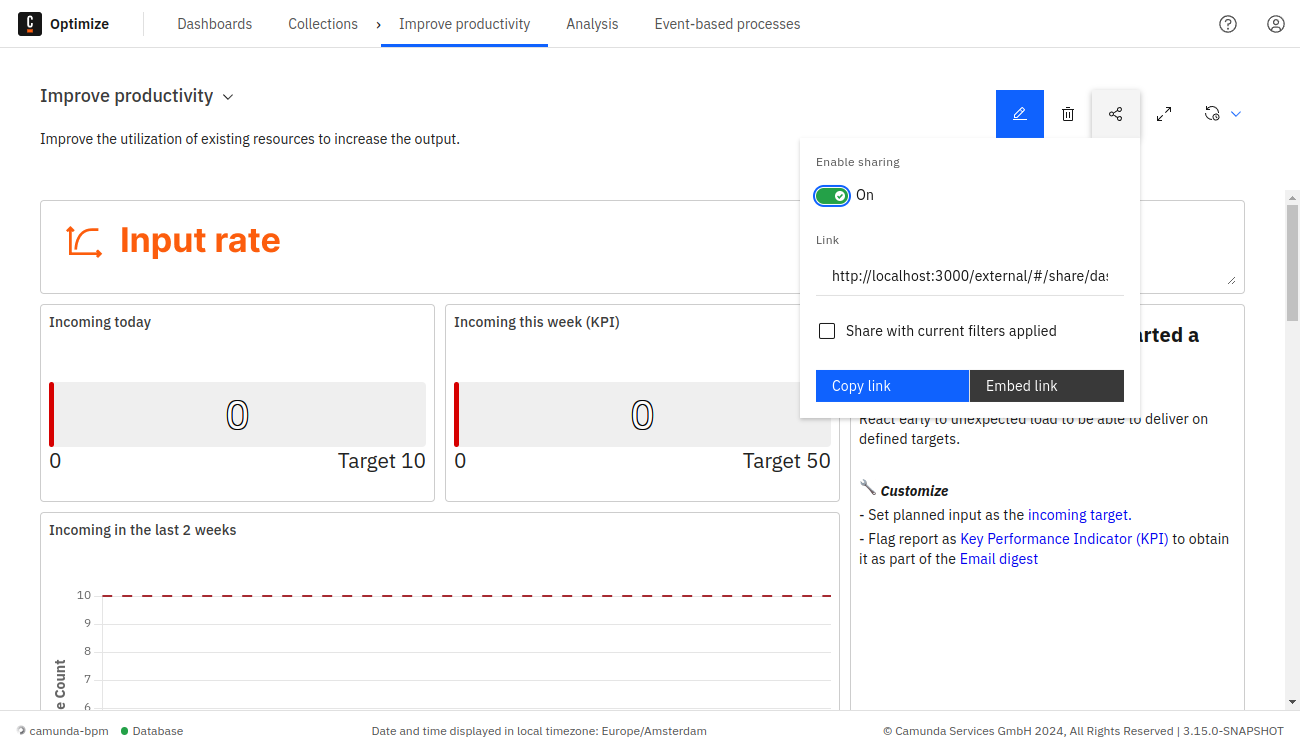The height and width of the screenshot is (750, 1300).
Task: Click the auto-refresh icon
Action: pos(1212,114)
